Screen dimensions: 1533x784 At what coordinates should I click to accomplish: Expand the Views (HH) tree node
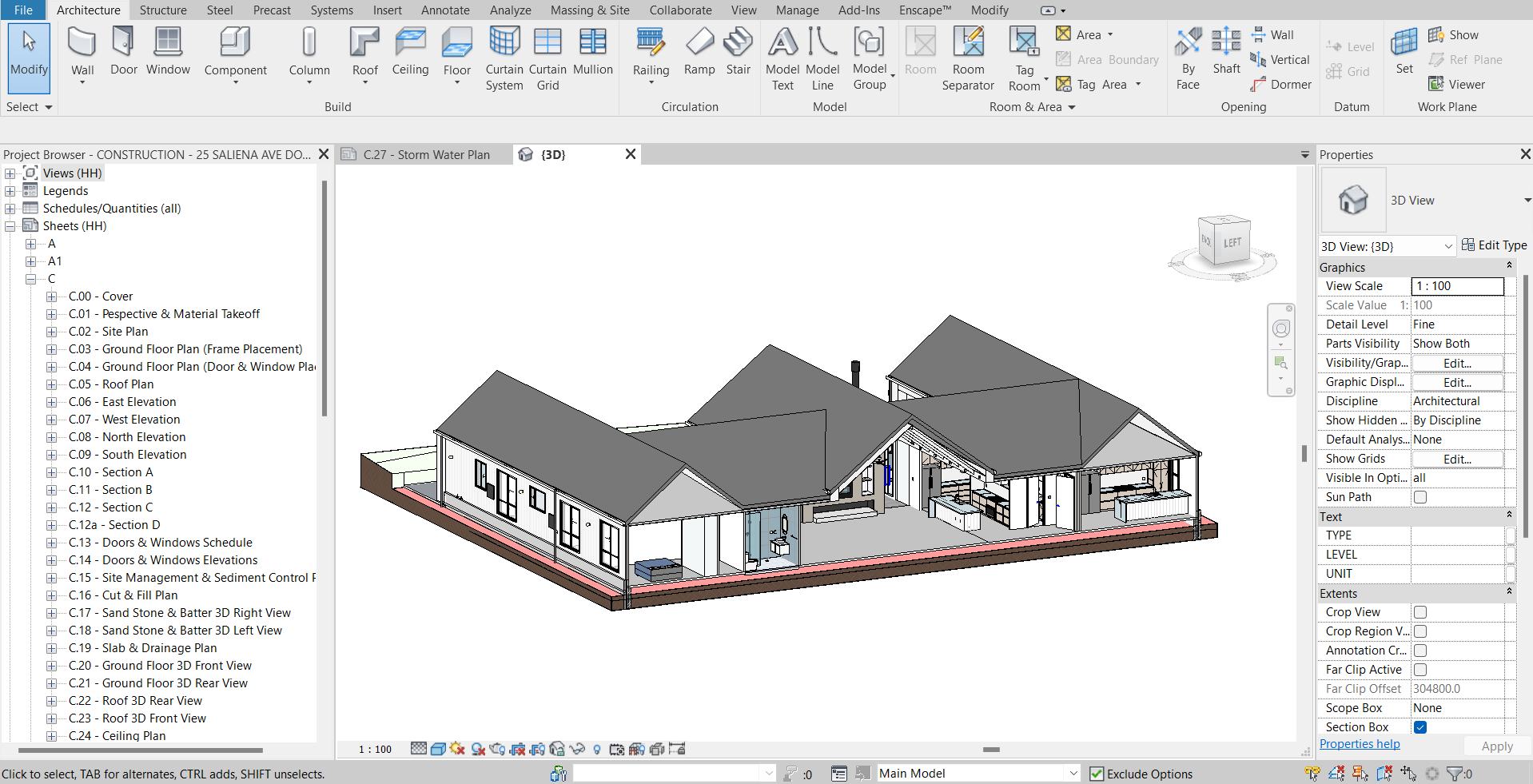pos(10,173)
